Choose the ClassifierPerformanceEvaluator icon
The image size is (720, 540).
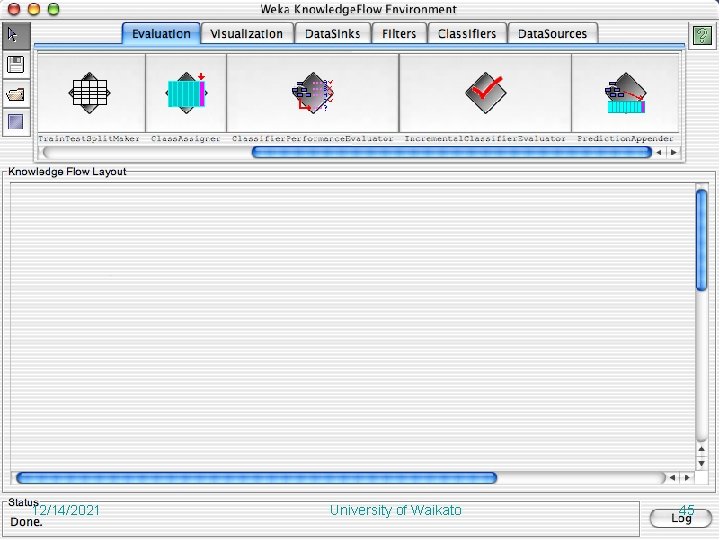tap(313, 93)
